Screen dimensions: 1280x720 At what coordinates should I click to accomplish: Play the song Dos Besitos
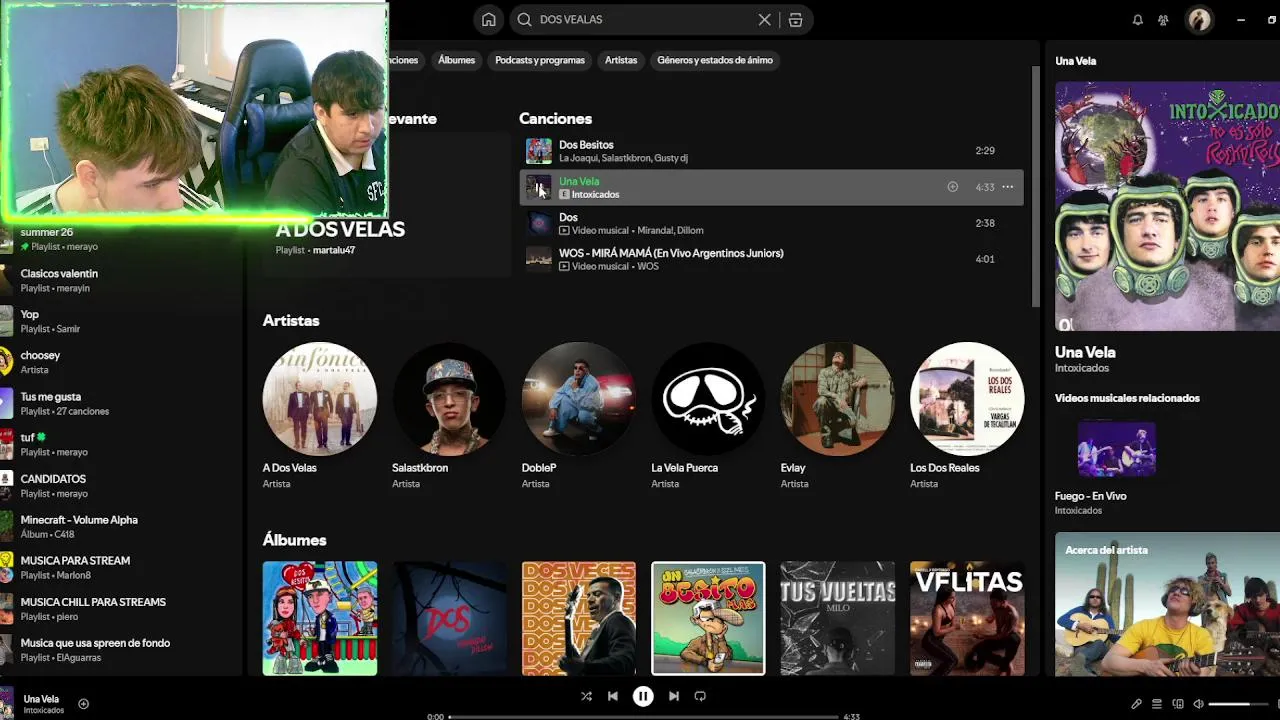coord(771,151)
